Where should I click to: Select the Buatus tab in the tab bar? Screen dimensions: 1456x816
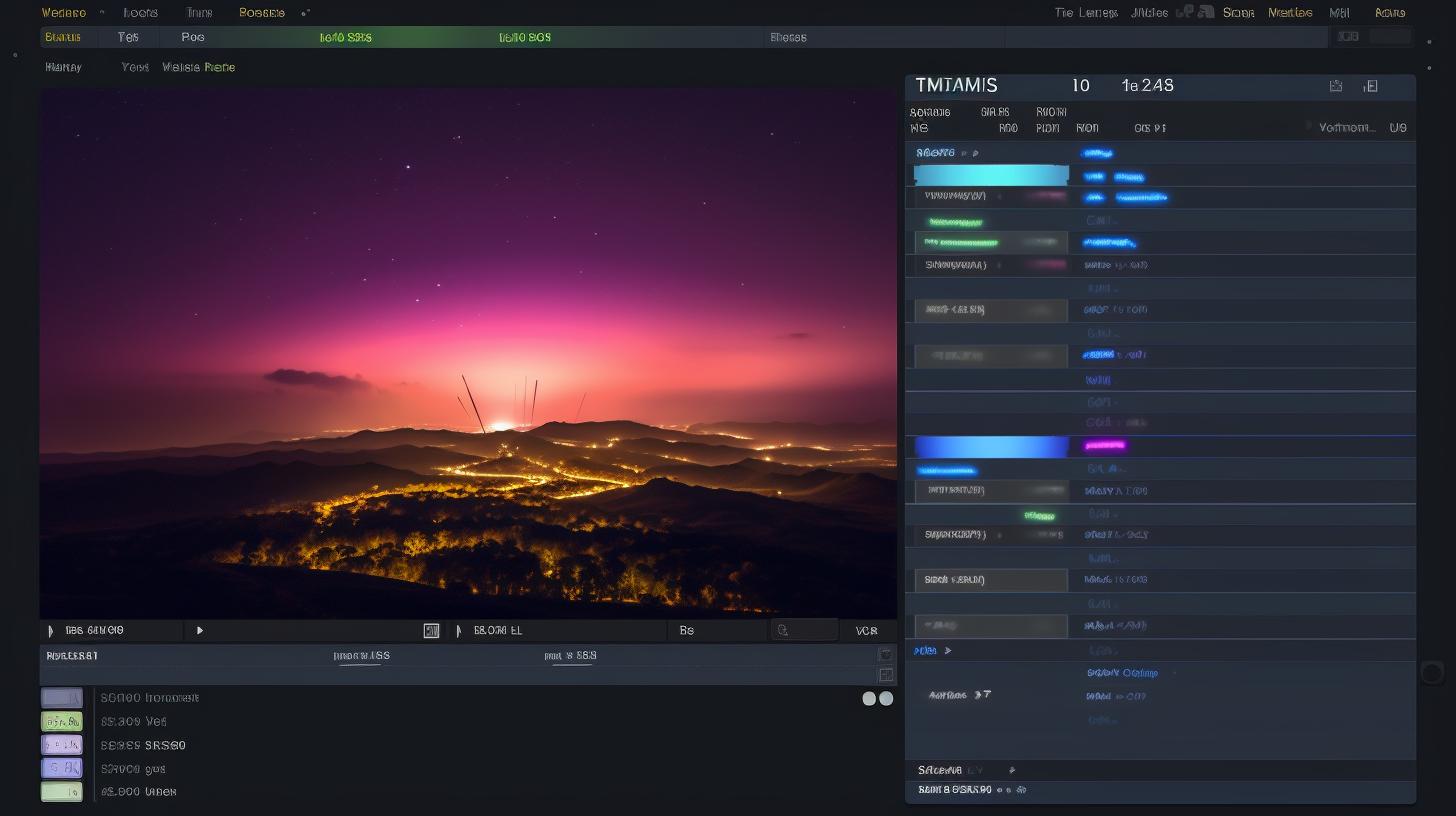(63, 37)
